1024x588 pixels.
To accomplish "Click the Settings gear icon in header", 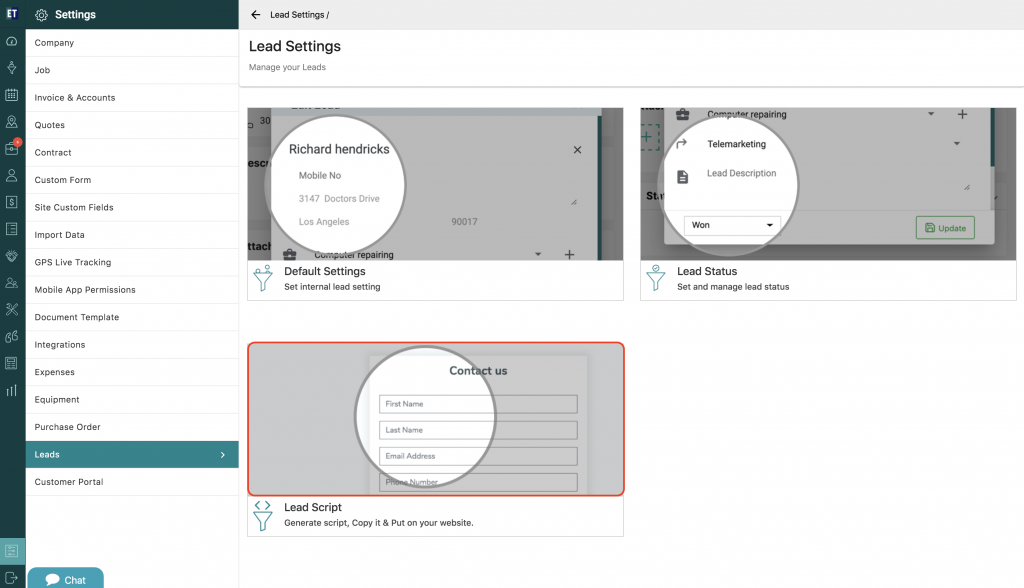I will point(41,15).
